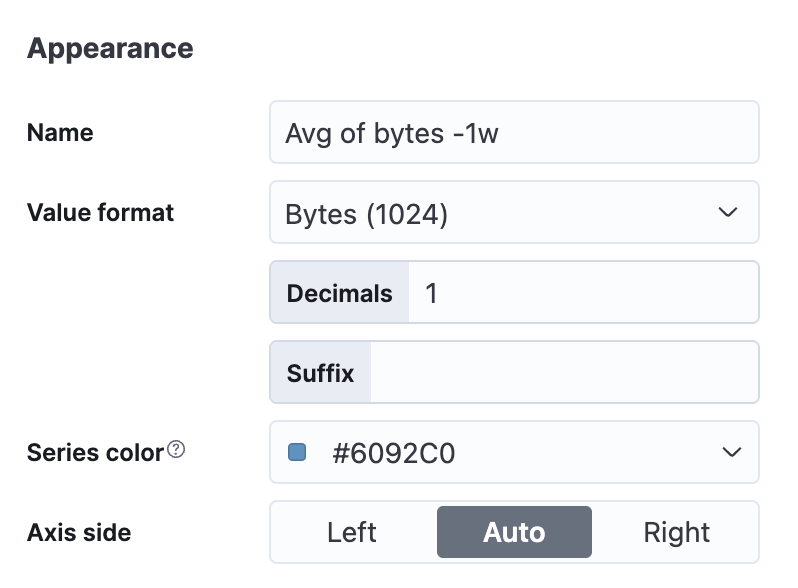
Task: Click the Series color label text
Action: tap(95, 453)
